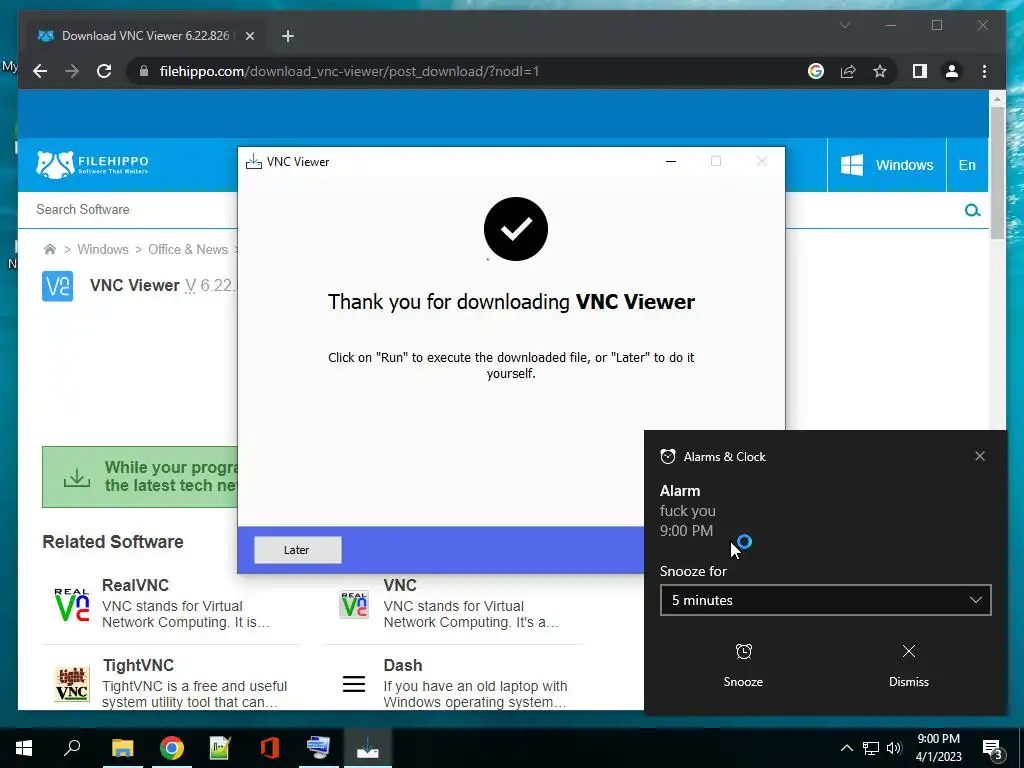This screenshot has height=768, width=1024.
Task: Open File Explorer from taskbar
Action: (x=122, y=748)
